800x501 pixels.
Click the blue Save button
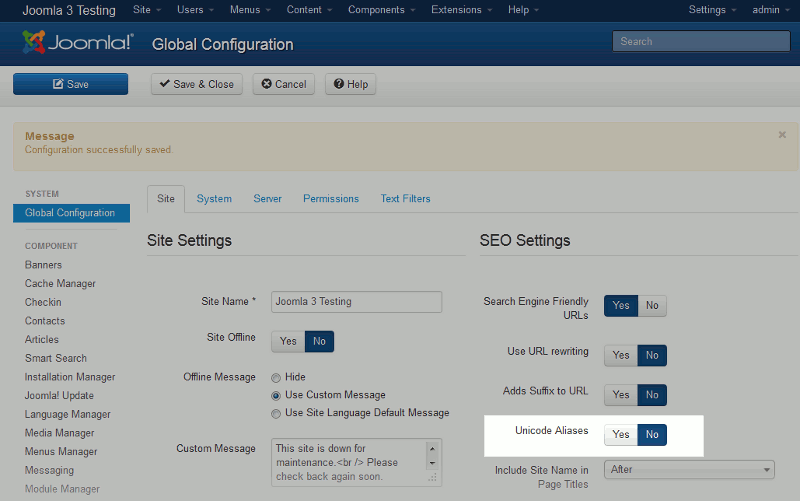70,84
